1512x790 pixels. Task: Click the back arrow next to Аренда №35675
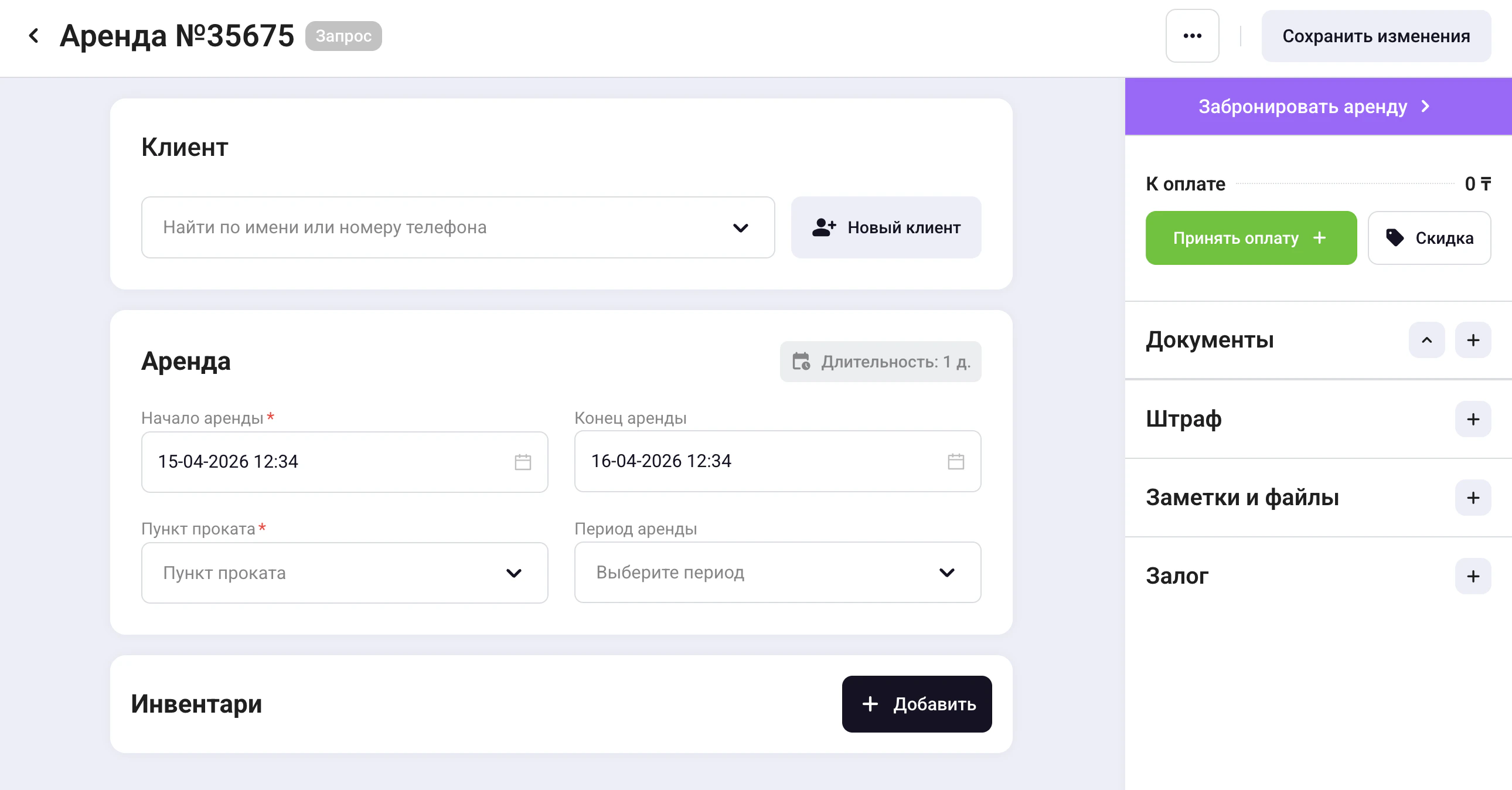point(34,36)
